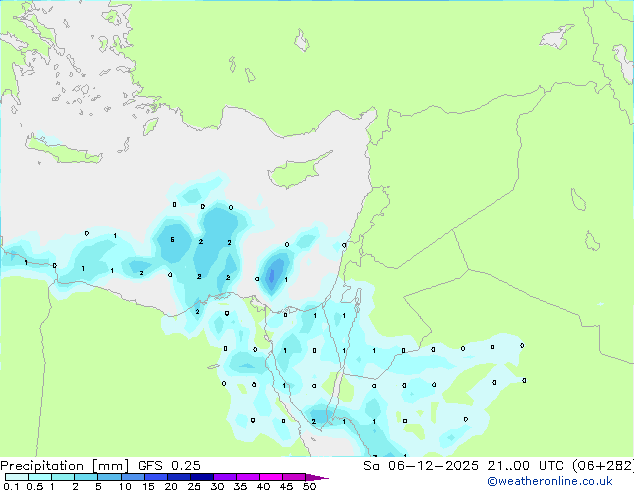The image size is (634, 490).
Task: Click the '5' precipitation value on the map
Action: click(x=172, y=240)
